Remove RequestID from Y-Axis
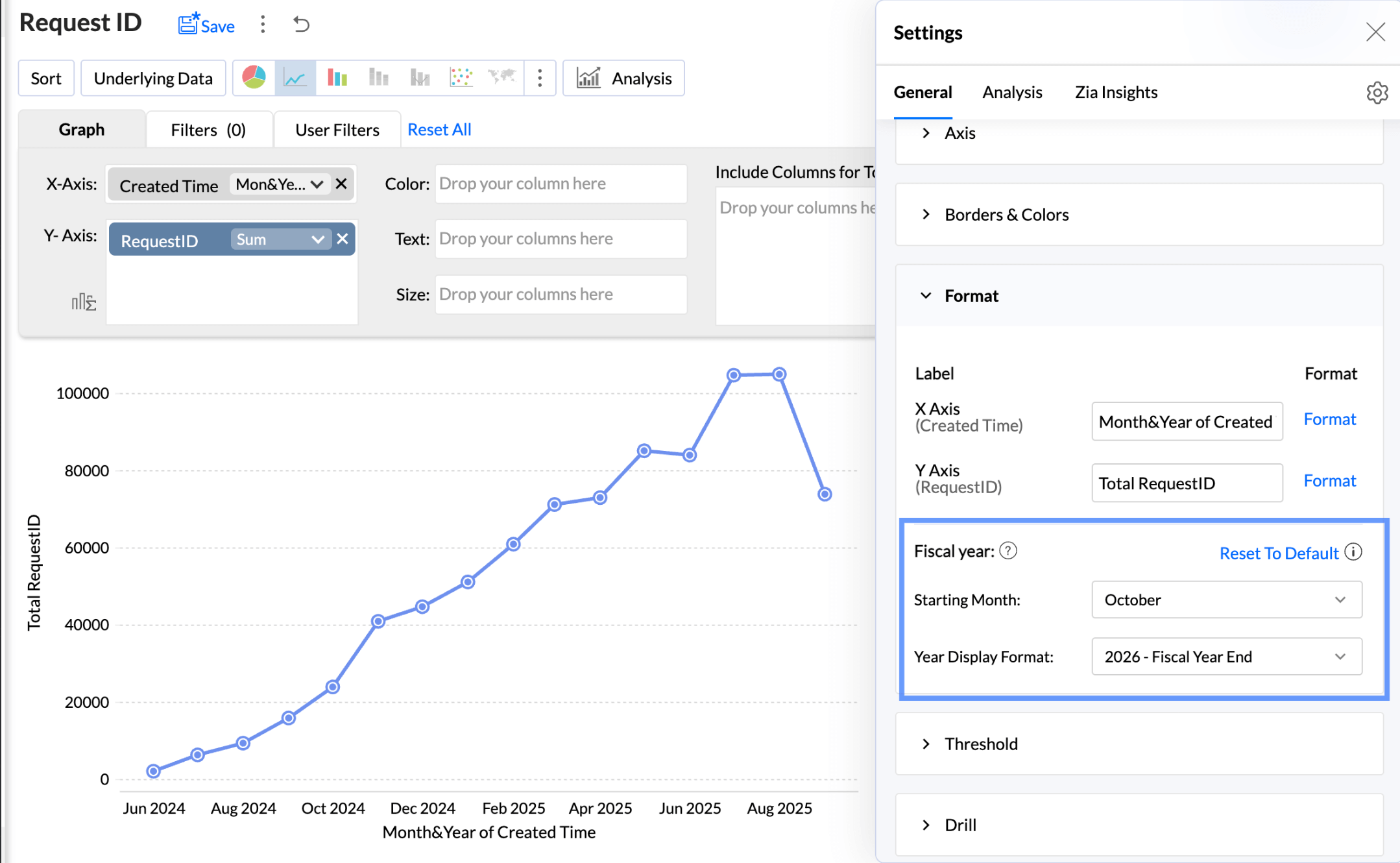Image resolution: width=1400 pixels, height=863 pixels. click(343, 239)
